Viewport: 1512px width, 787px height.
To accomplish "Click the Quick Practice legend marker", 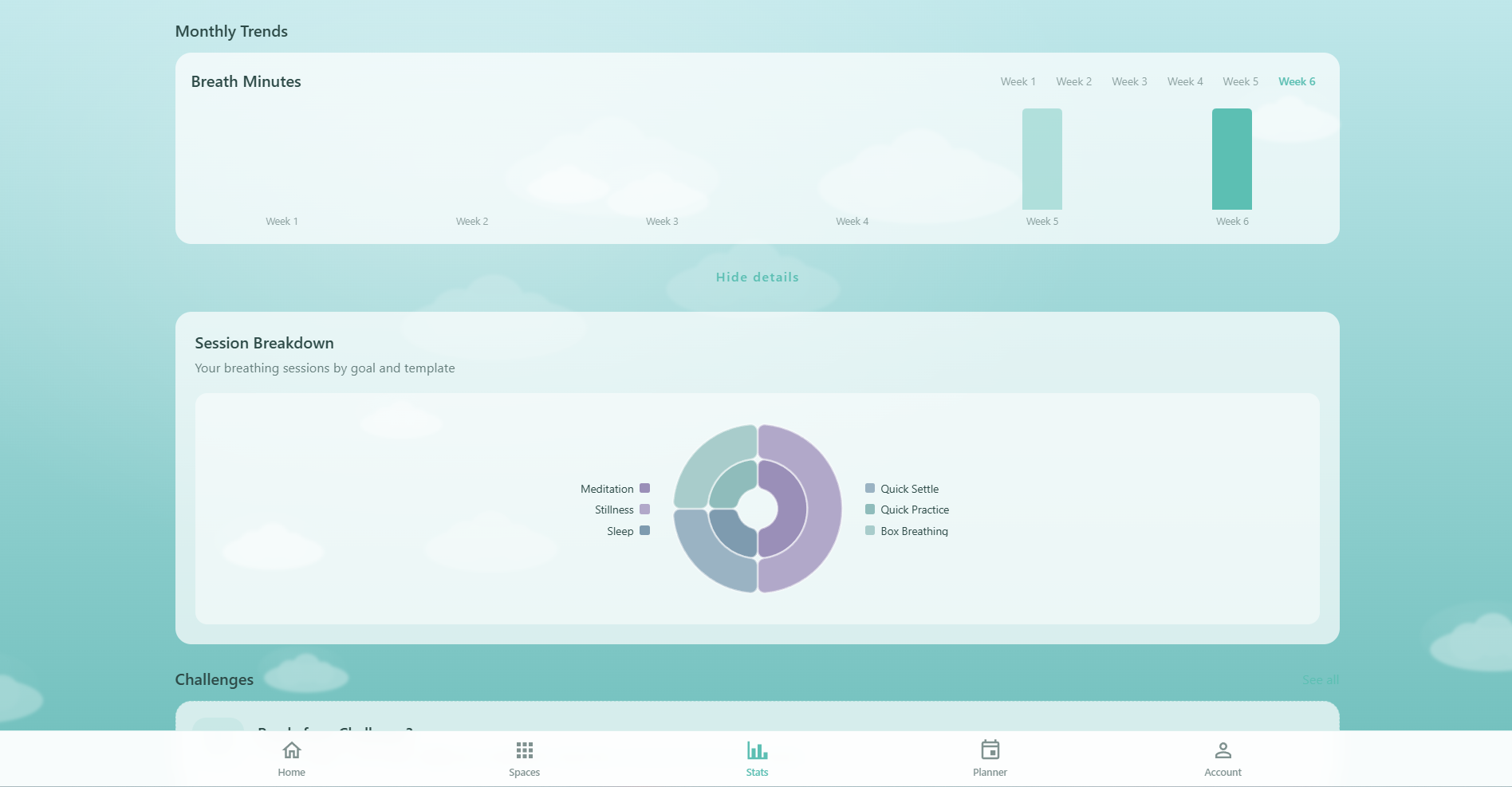I will [x=869, y=510].
